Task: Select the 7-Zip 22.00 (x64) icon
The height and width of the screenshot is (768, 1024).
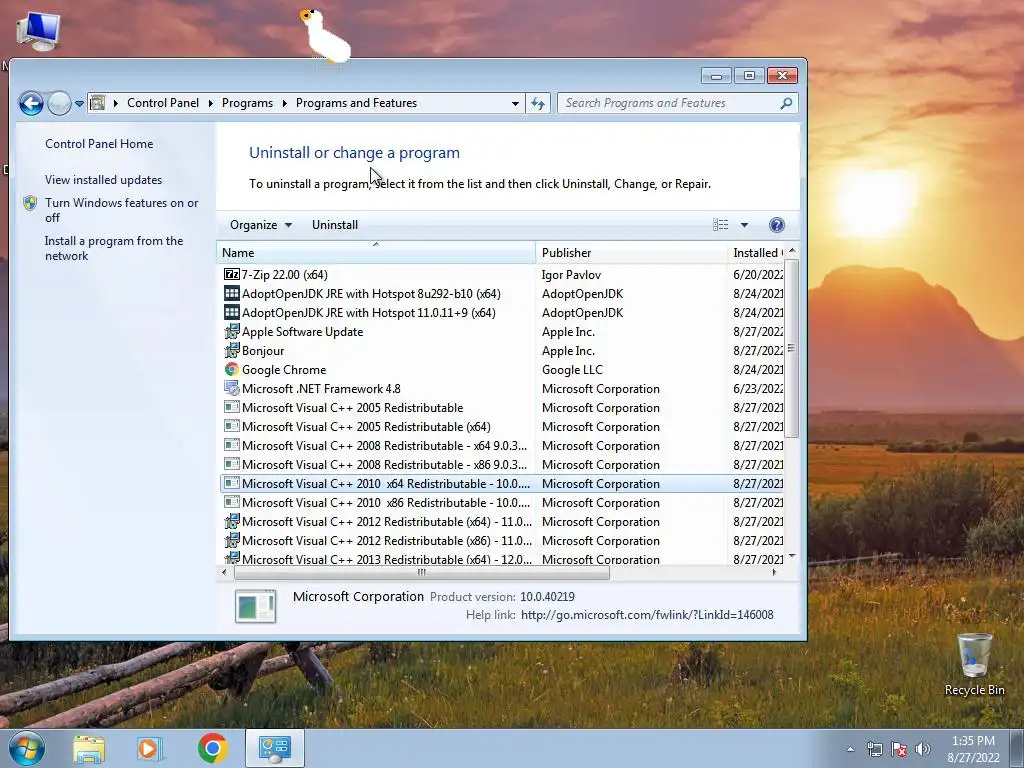Action: (x=231, y=274)
